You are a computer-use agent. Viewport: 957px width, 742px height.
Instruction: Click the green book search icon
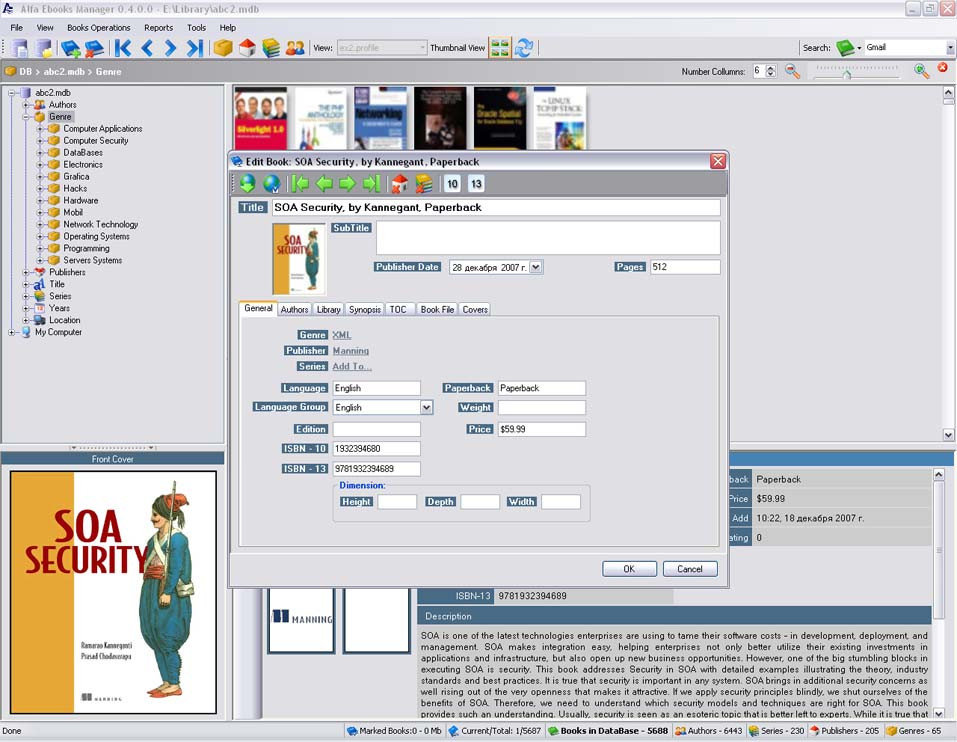pyautogui.click(x=845, y=48)
